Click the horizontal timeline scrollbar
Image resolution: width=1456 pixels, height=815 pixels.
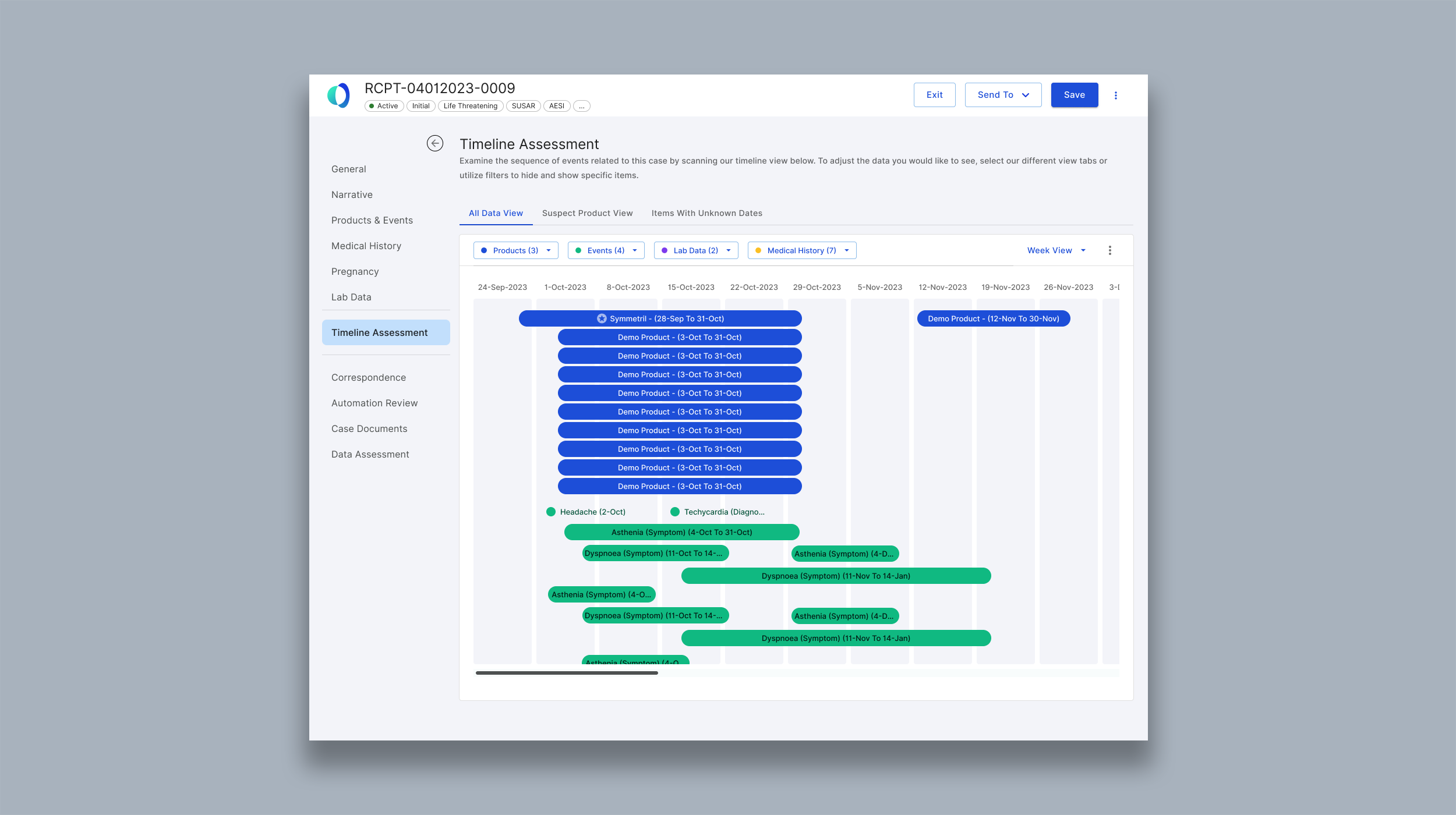pos(567,673)
